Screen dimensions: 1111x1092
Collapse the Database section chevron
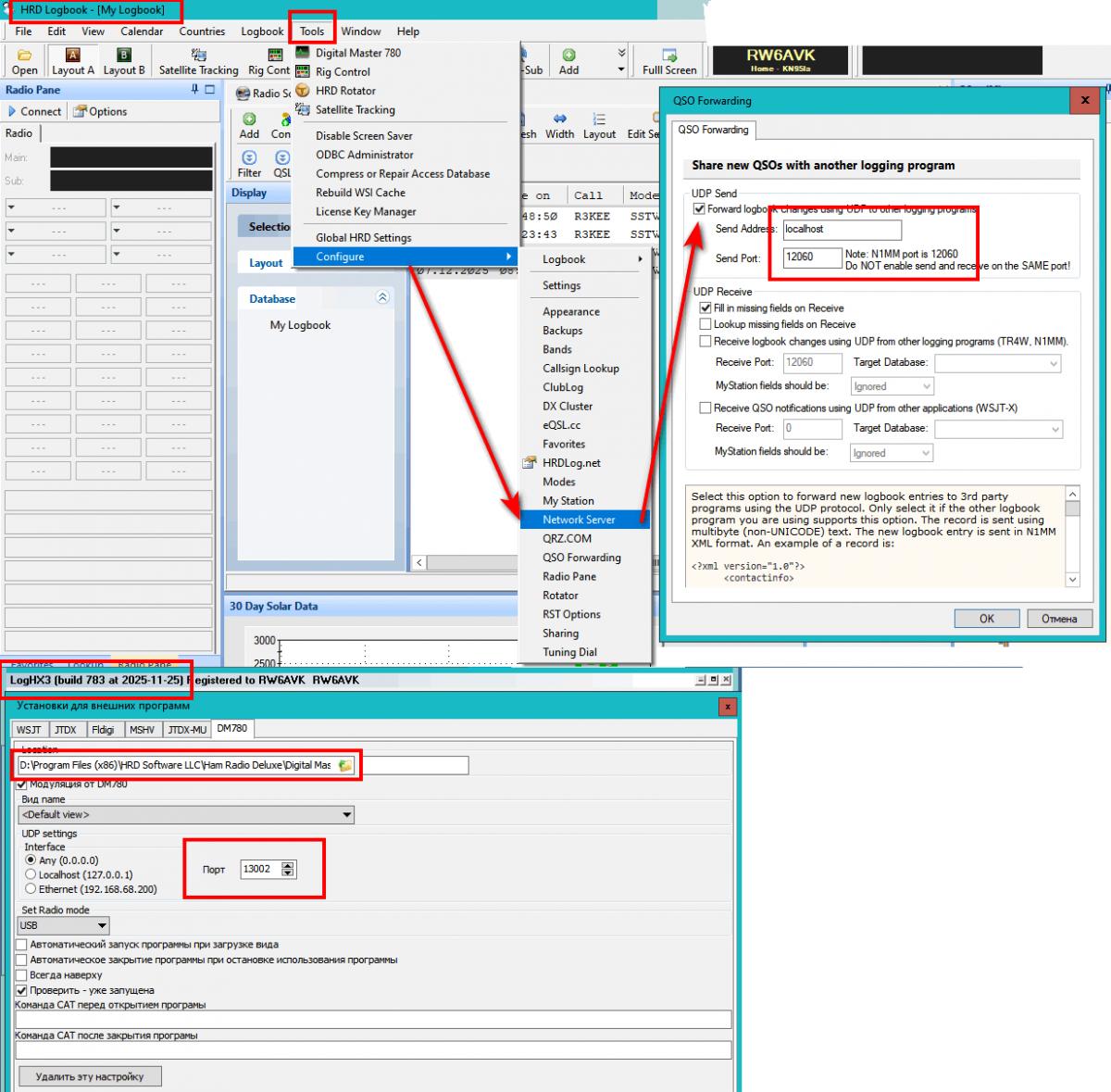click(382, 298)
